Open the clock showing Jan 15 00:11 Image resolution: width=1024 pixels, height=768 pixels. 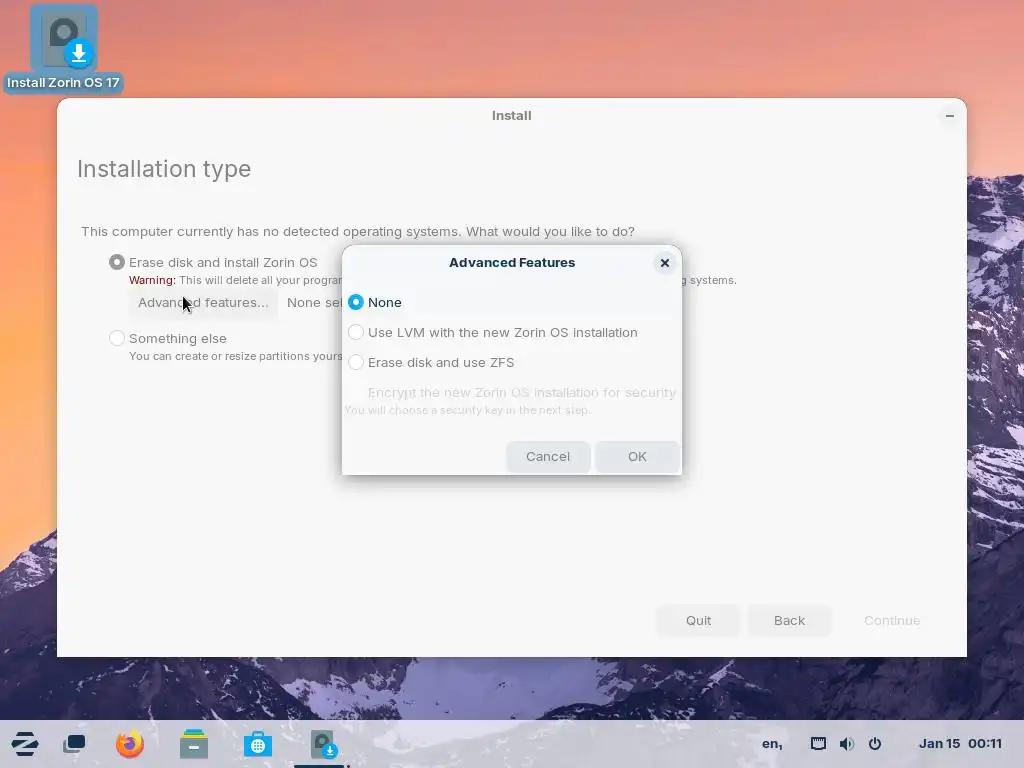pos(960,744)
